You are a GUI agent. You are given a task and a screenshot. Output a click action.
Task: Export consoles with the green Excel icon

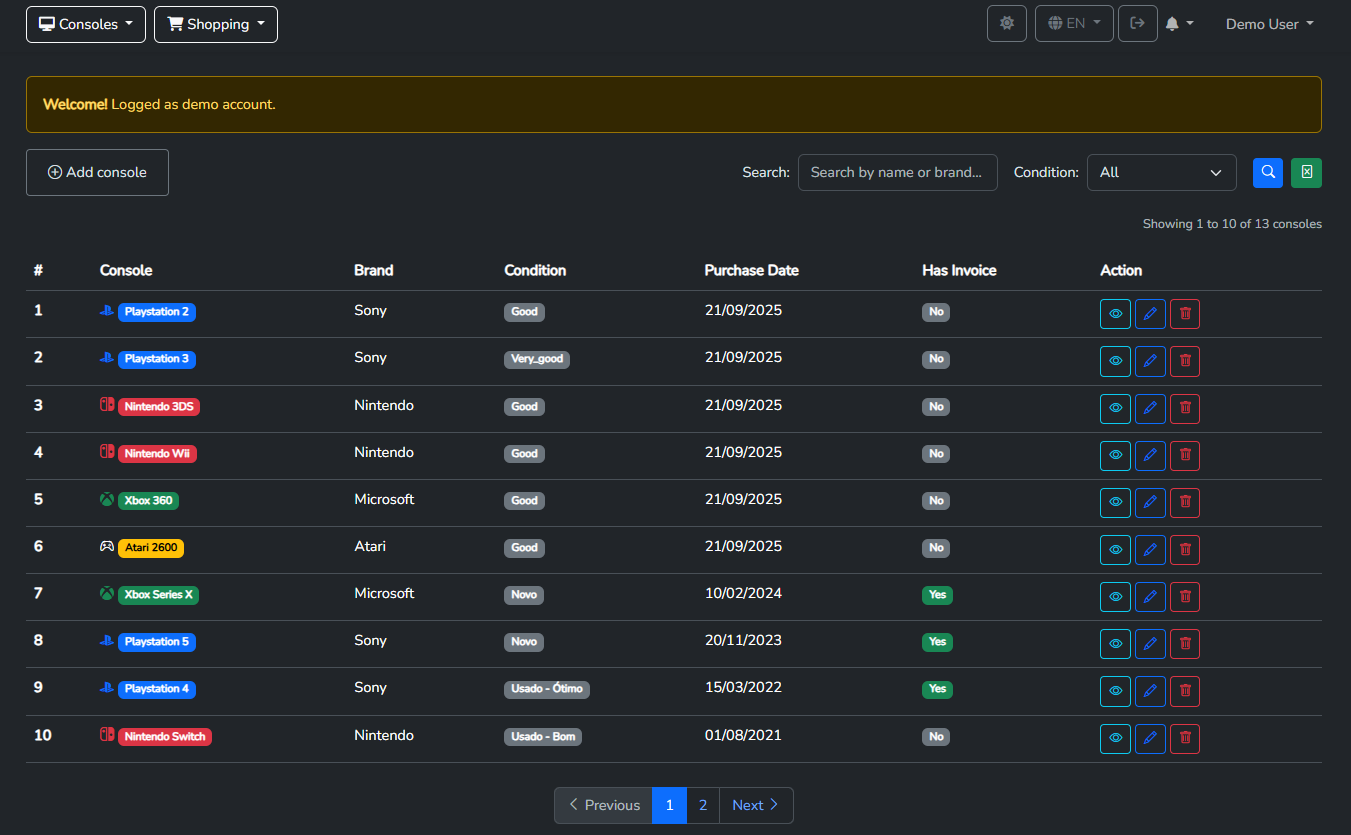point(1306,172)
